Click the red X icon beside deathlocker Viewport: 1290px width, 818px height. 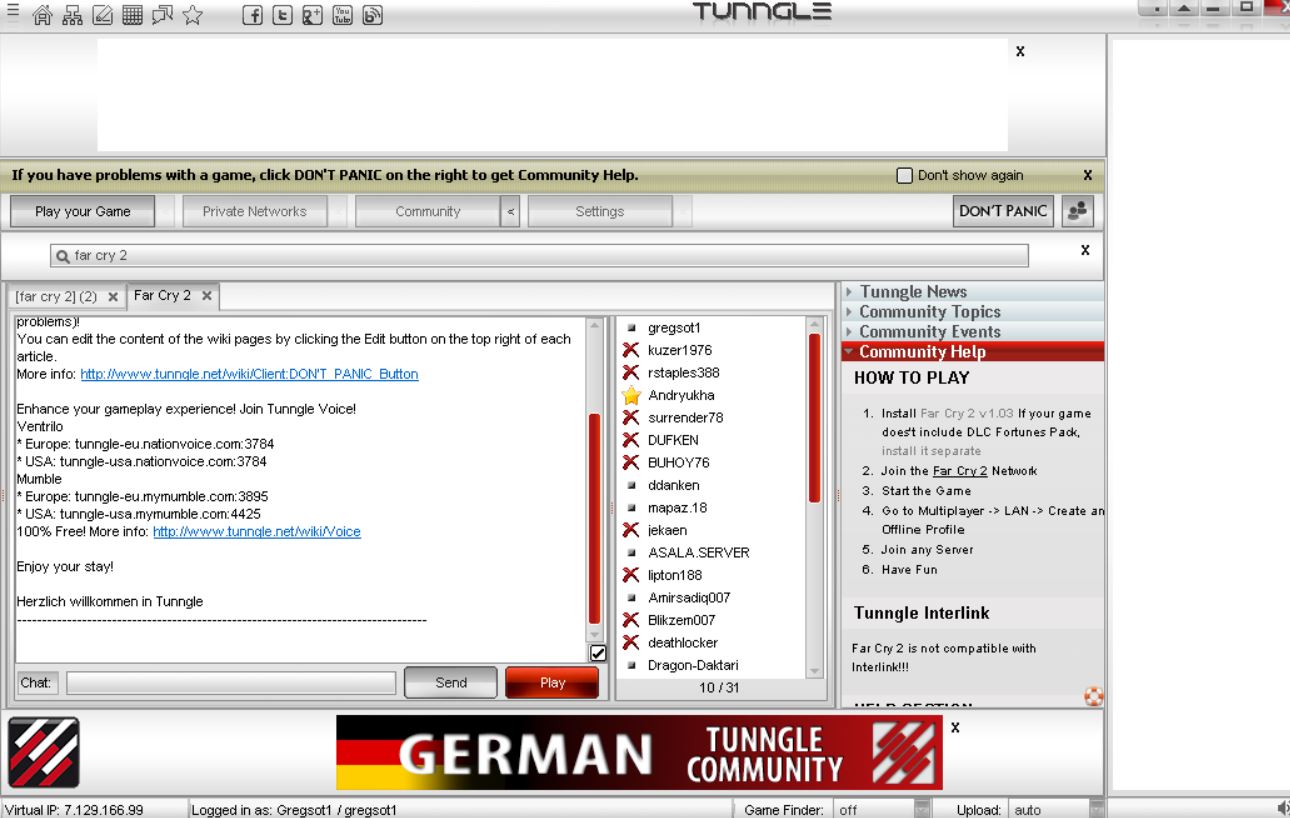[631, 642]
